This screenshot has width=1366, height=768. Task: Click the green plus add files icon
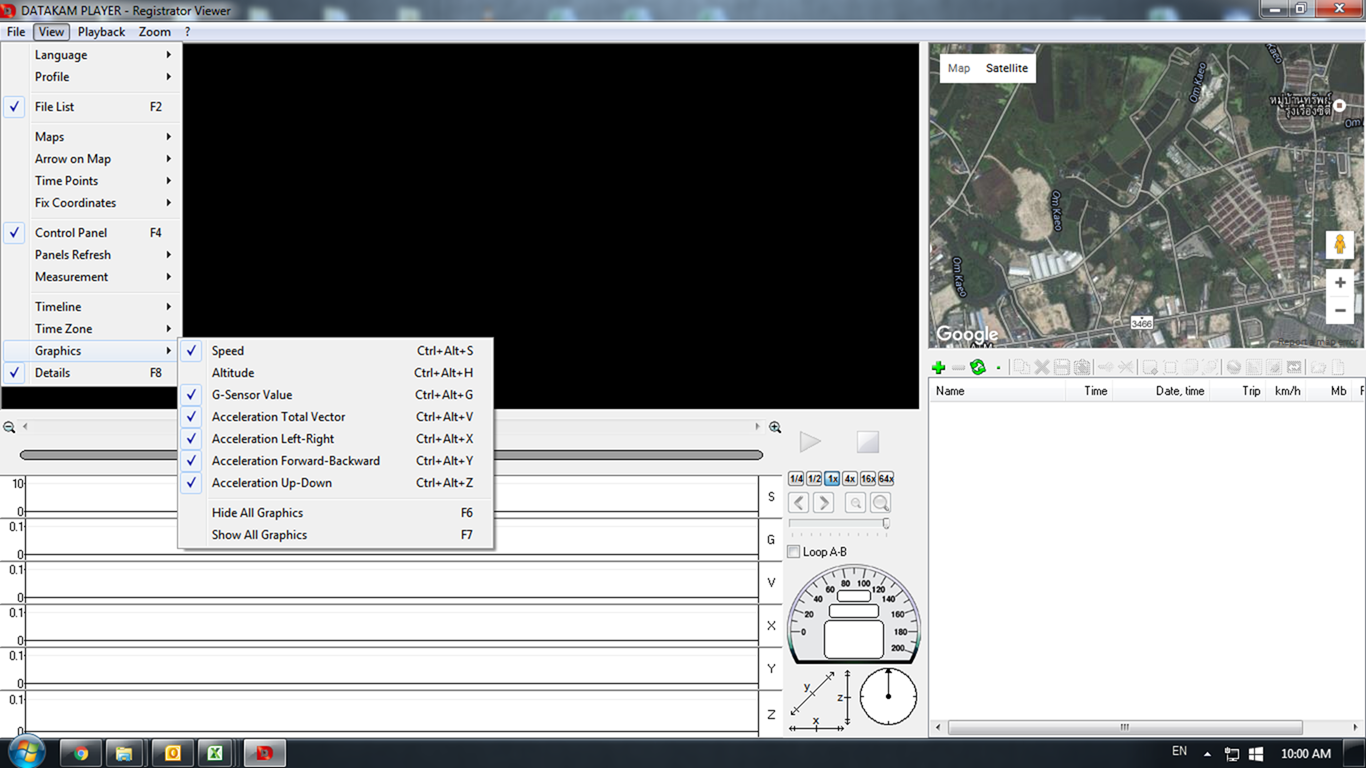pyautogui.click(x=938, y=368)
